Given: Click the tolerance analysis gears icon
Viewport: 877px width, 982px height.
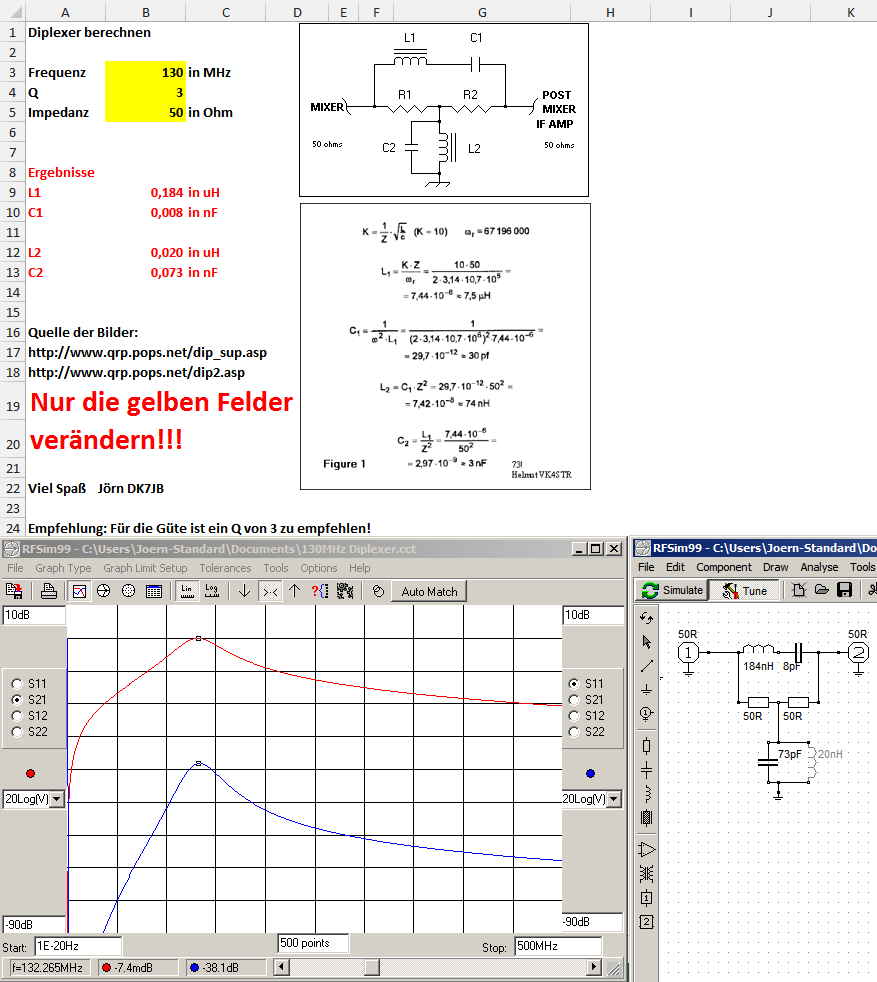Looking at the screenshot, I should coord(345,591).
